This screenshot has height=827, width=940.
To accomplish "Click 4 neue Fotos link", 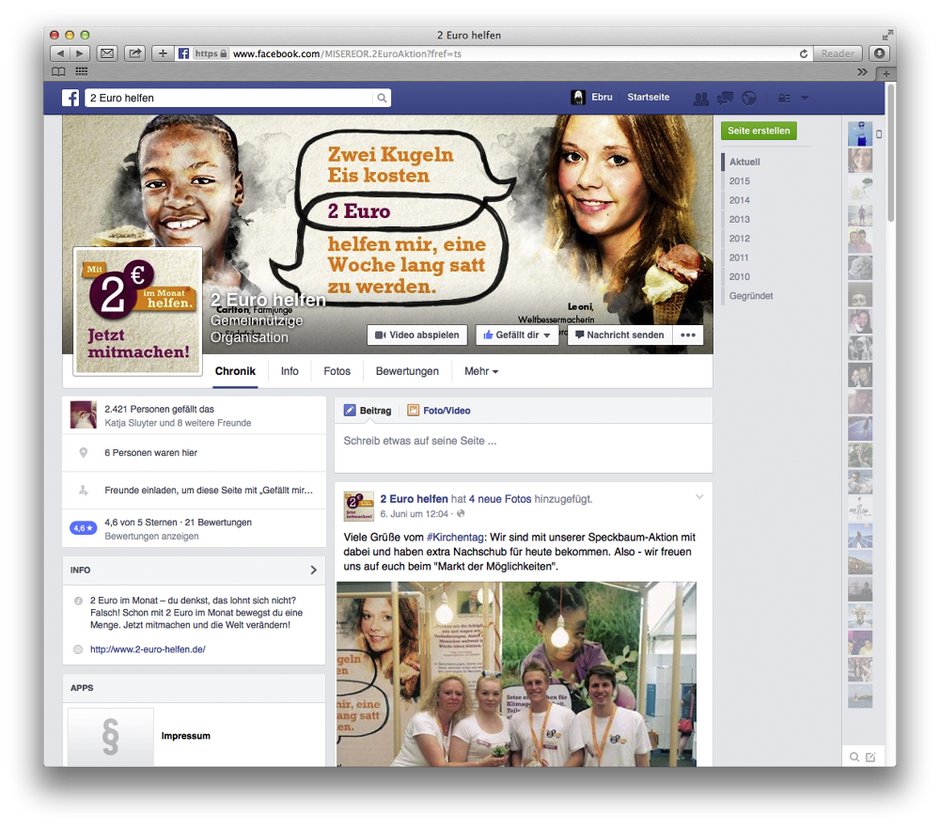I will [500, 499].
